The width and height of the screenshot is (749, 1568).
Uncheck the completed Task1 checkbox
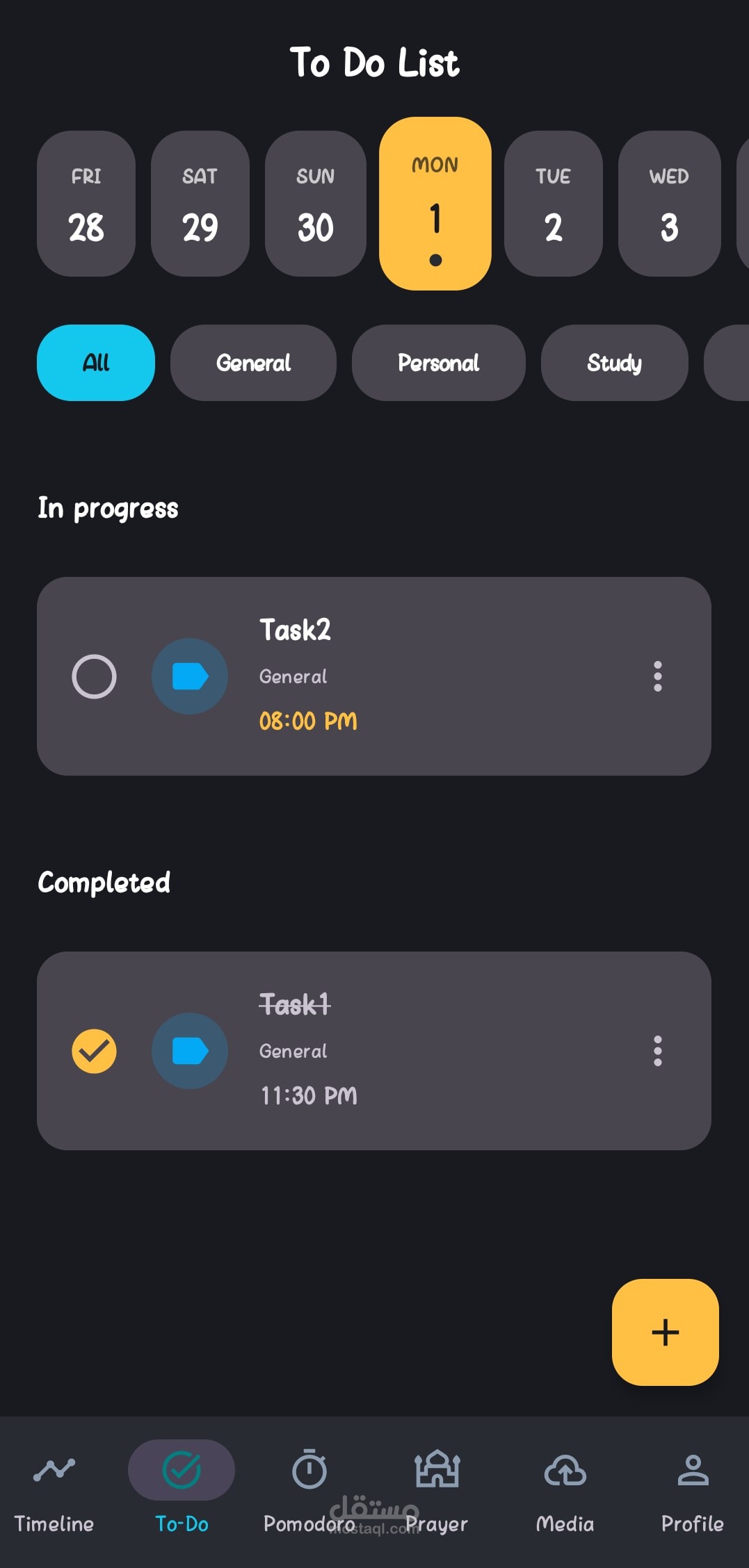point(94,1051)
